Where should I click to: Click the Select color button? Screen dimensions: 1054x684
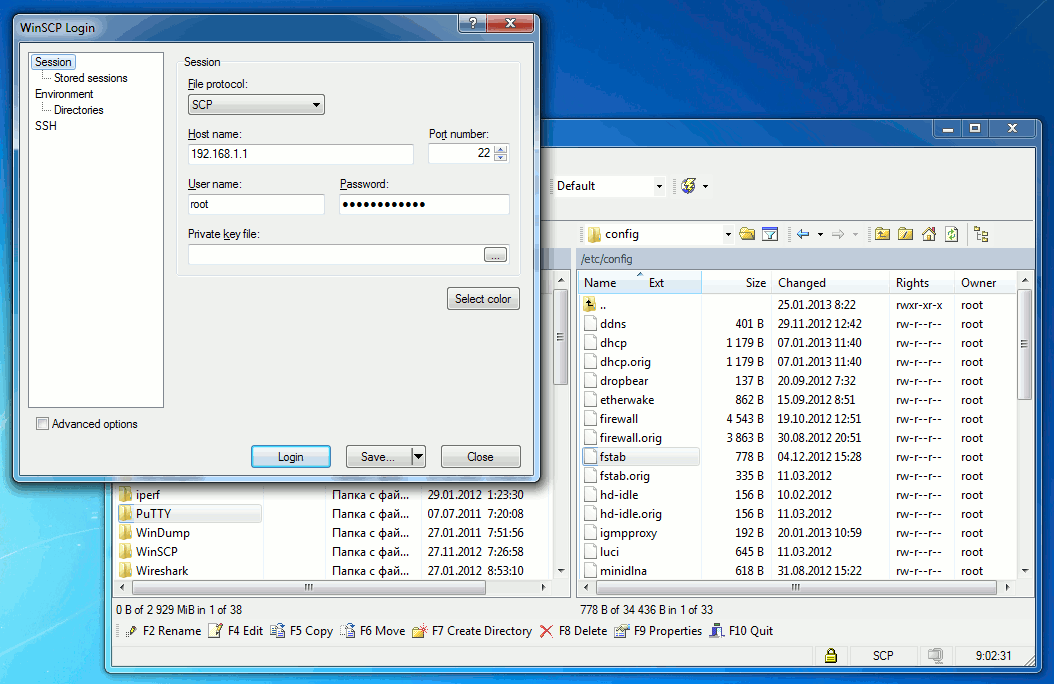483,298
